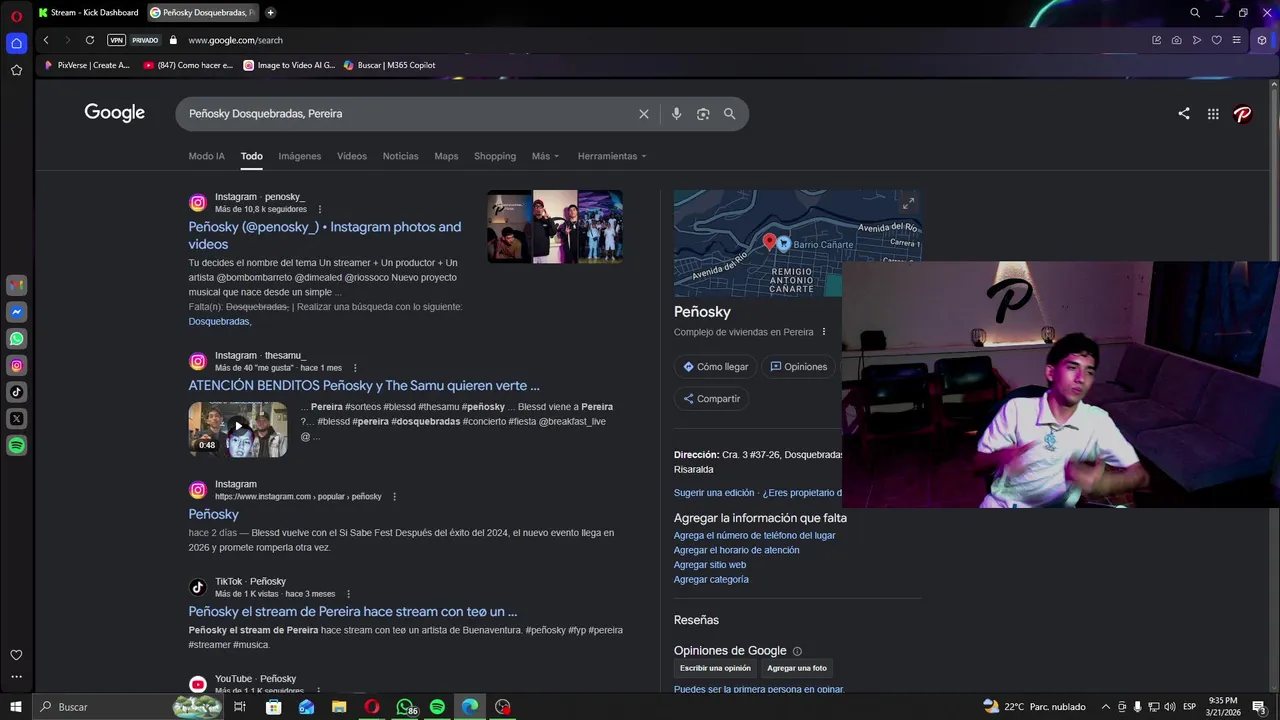Open the Opera tab search magnifier
Viewport: 1280px width, 720px height.
tap(1195, 13)
